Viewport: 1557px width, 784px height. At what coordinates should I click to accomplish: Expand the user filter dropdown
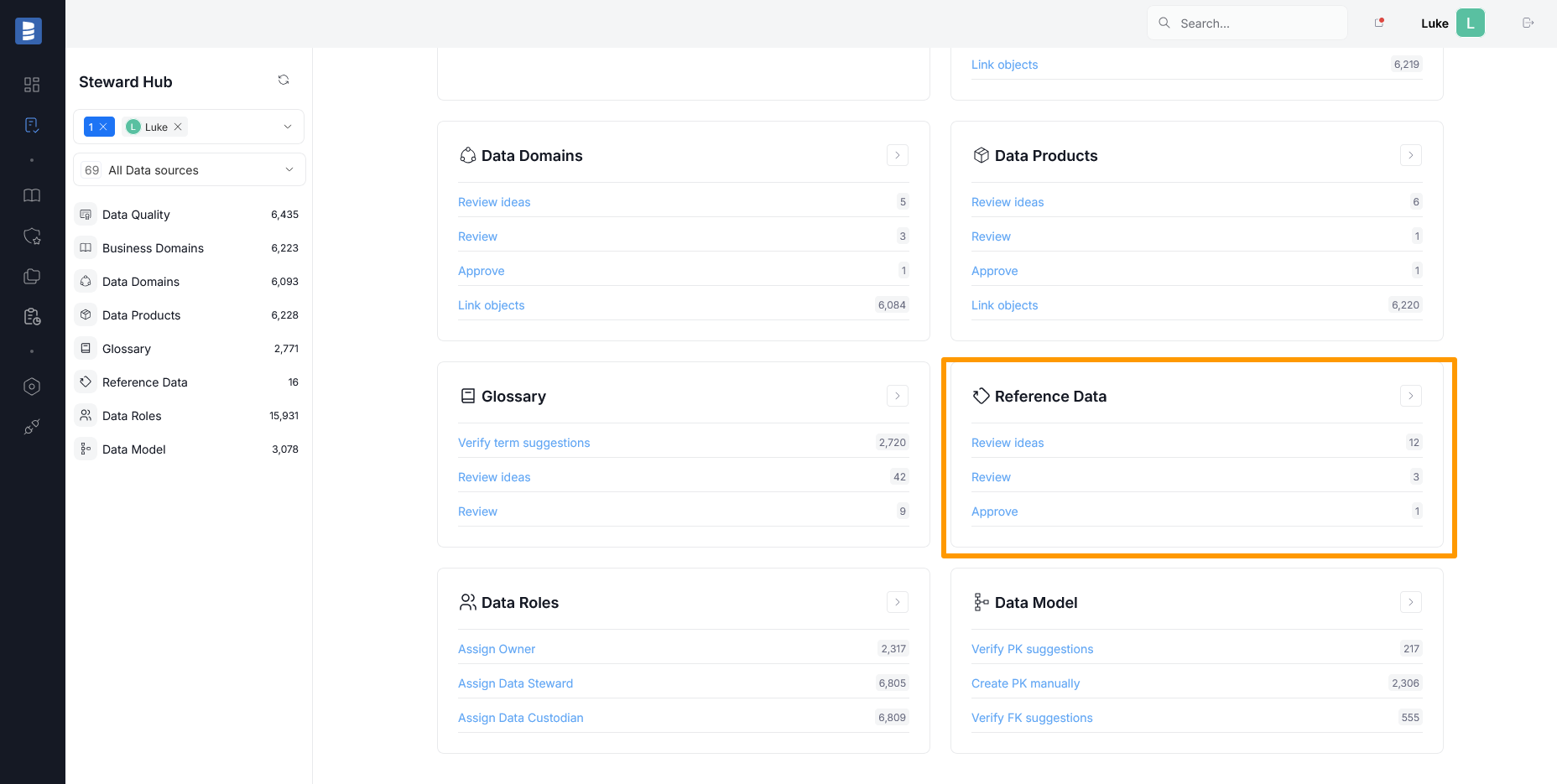click(x=288, y=127)
